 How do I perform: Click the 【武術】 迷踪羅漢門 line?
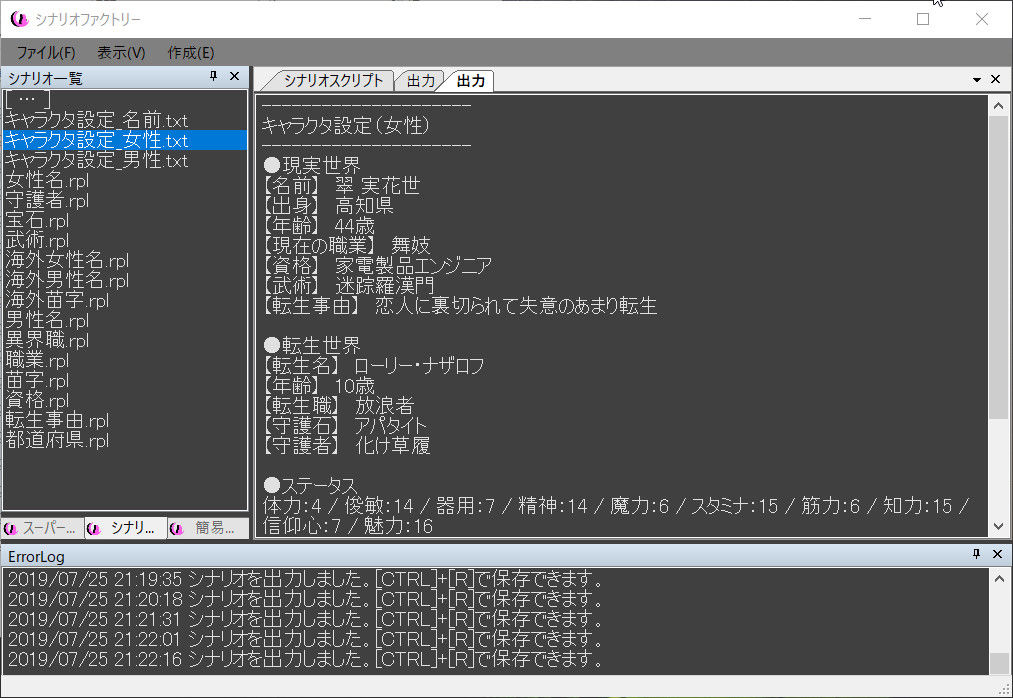(348, 286)
